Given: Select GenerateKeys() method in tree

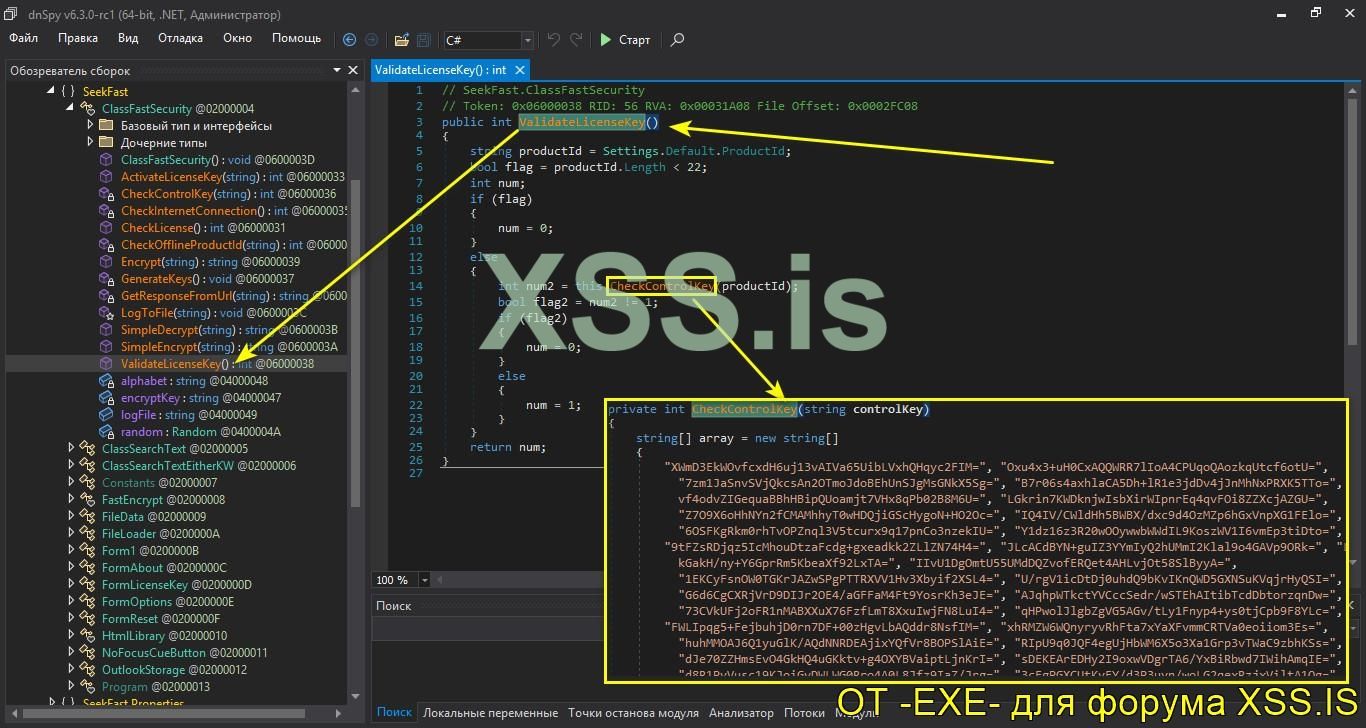Looking at the screenshot, I should coord(207,279).
